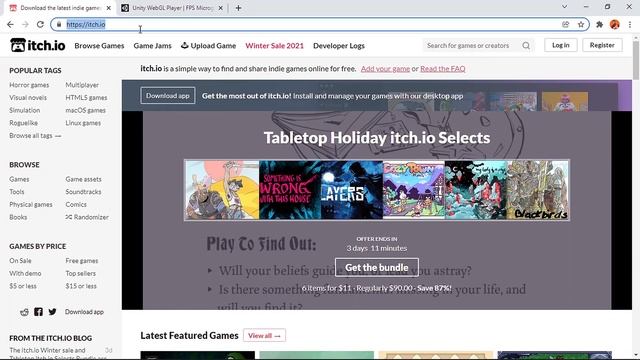Image resolution: width=640 pixels, height=360 pixels.
Task: Reload the page with the refresh icon
Action: [40, 24]
